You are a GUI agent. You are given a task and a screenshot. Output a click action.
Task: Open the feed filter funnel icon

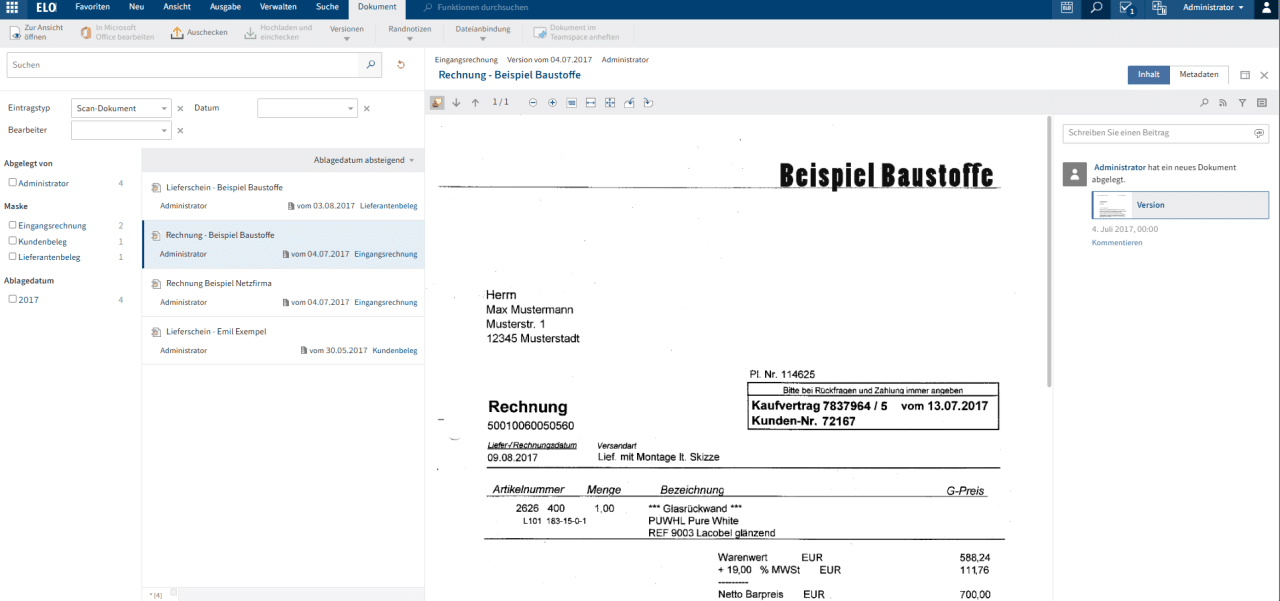(1242, 102)
